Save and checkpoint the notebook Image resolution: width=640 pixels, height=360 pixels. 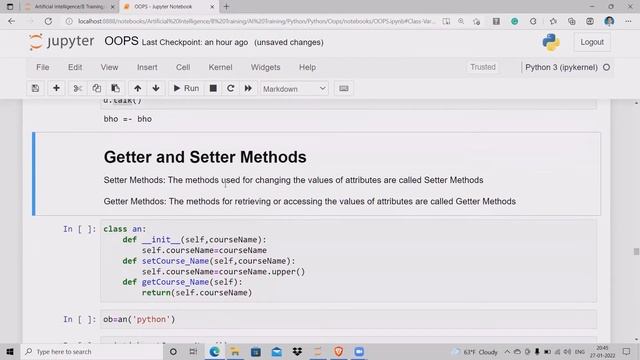point(36,88)
